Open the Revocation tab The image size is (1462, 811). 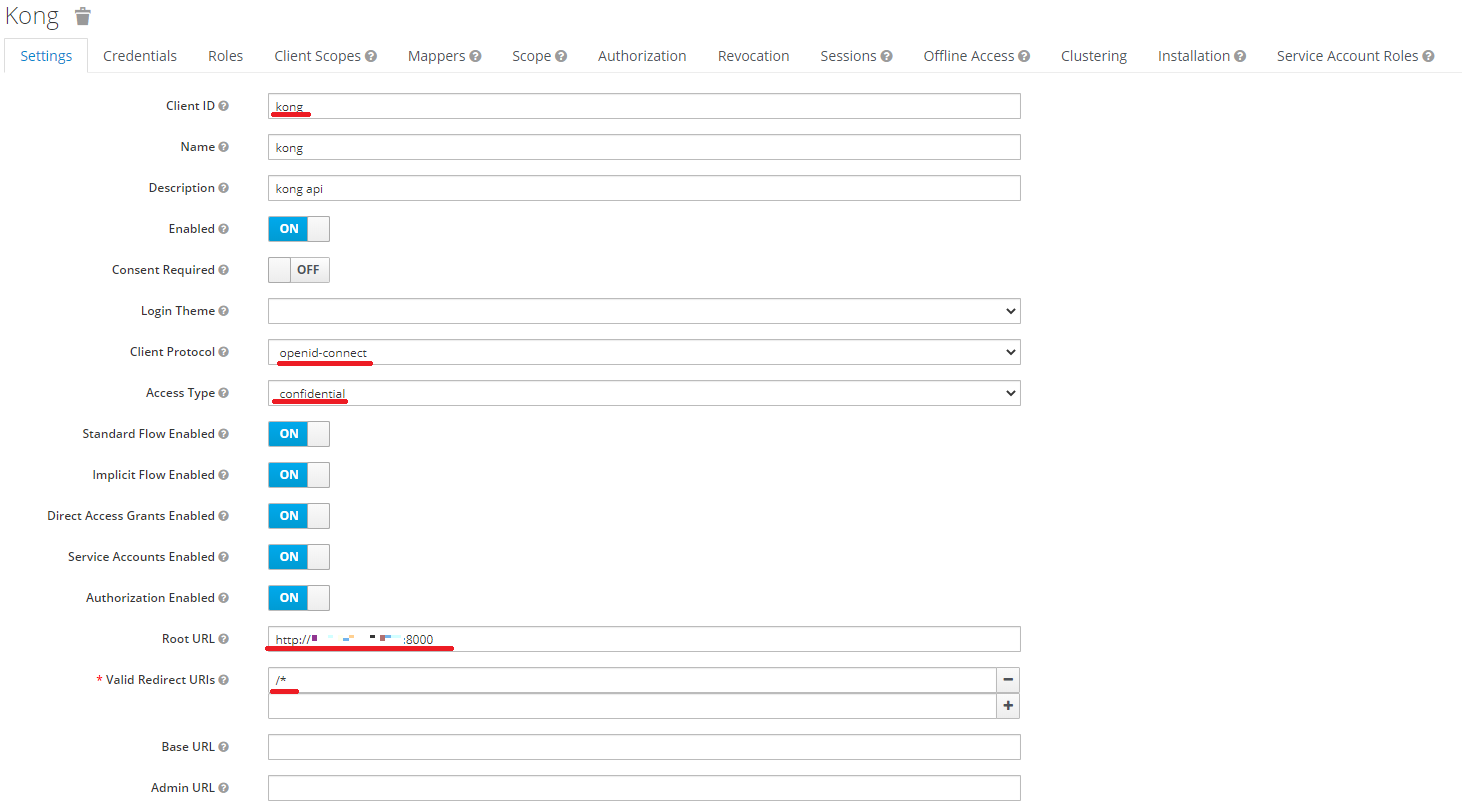[754, 56]
